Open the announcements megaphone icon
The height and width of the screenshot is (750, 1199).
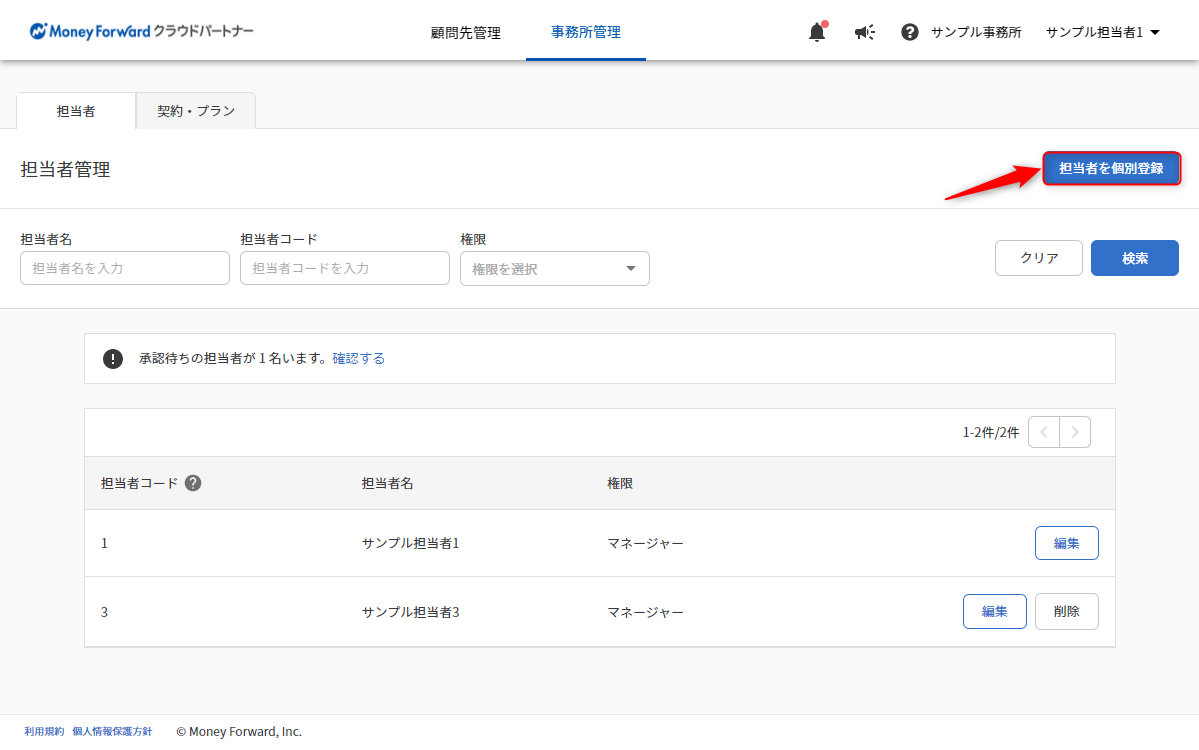[x=864, y=32]
